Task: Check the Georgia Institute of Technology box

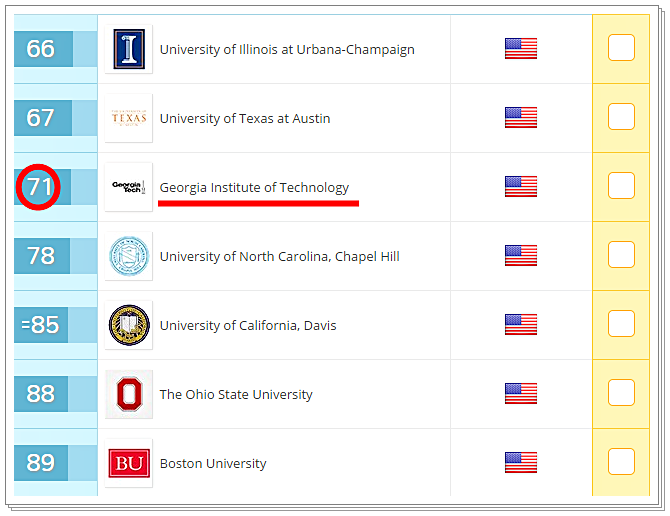Action: coord(621,186)
